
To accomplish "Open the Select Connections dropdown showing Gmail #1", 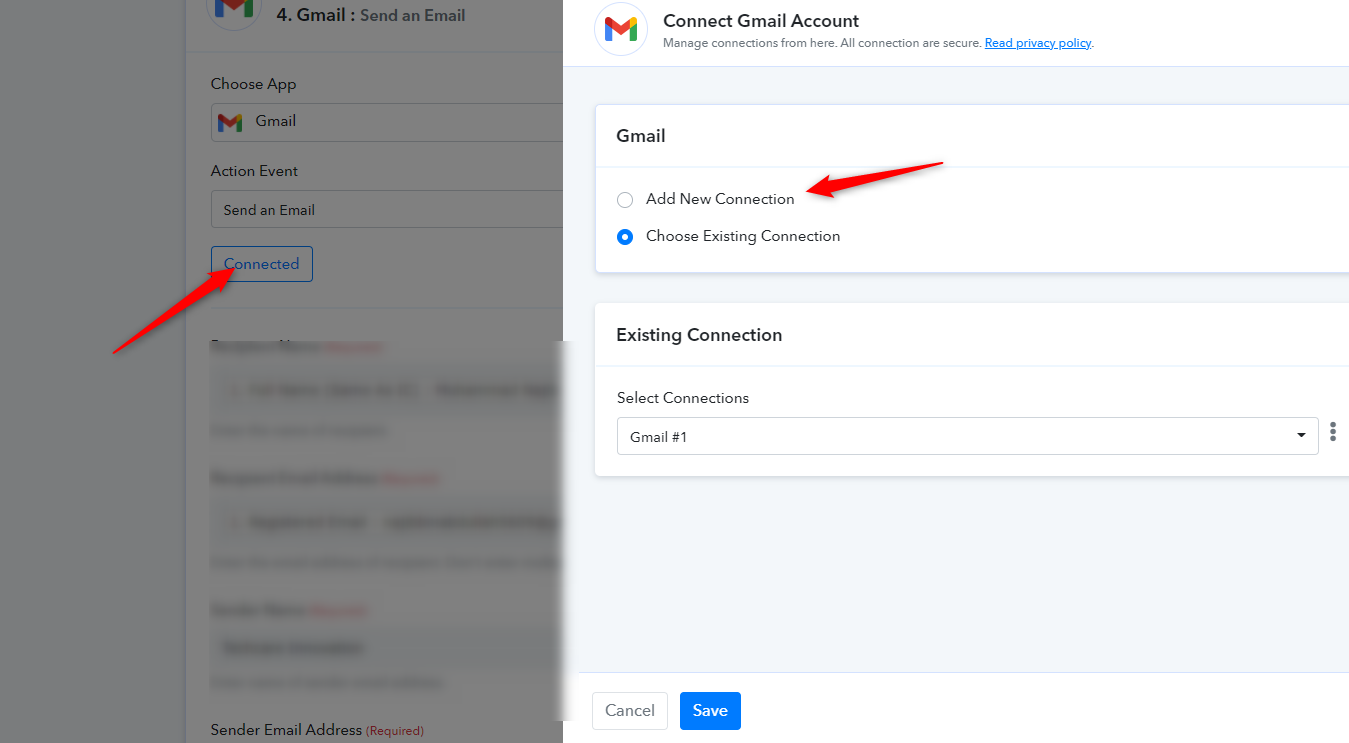I will coord(967,436).
